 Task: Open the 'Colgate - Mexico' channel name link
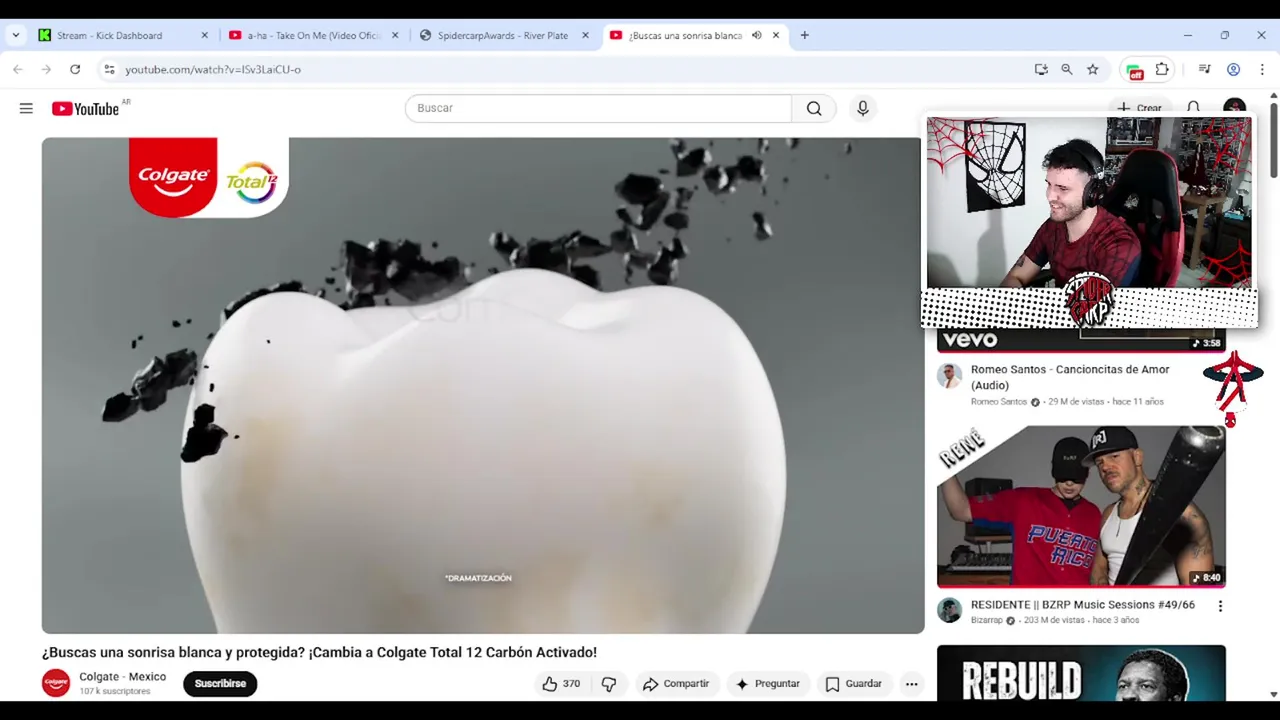click(123, 677)
